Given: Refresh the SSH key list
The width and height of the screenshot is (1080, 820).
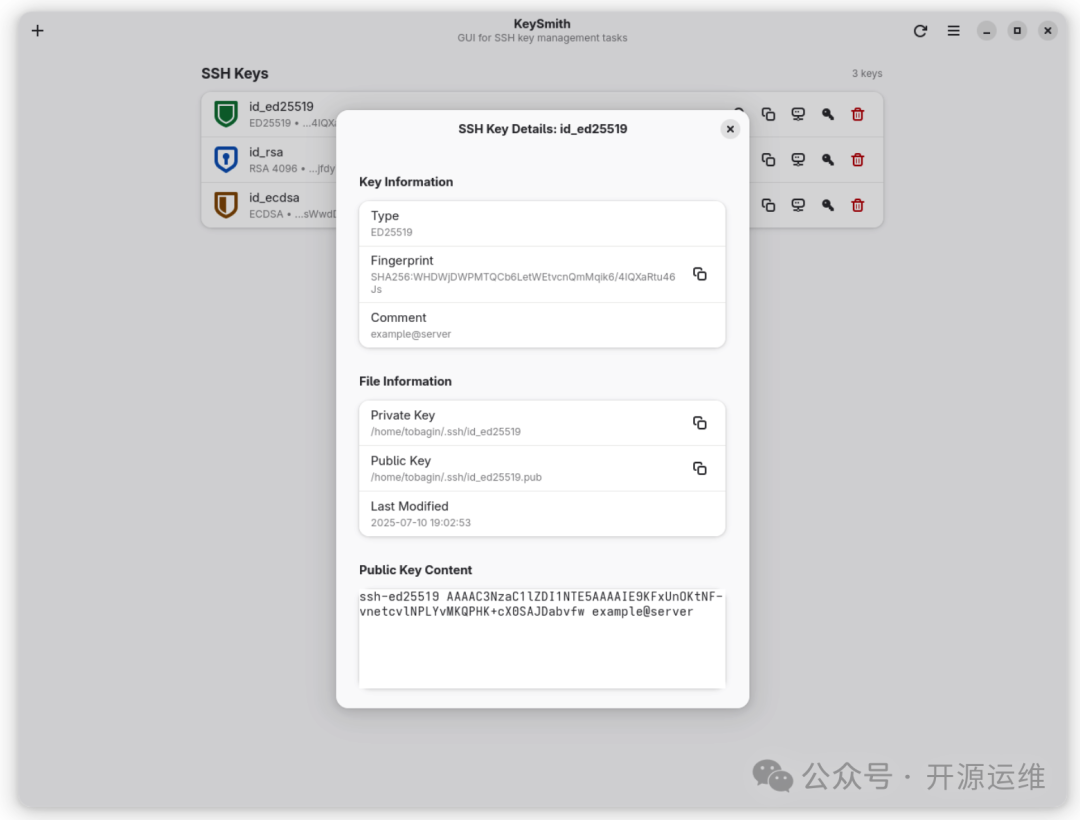Looking at the screenshot, I should click(x=920, y=31).
